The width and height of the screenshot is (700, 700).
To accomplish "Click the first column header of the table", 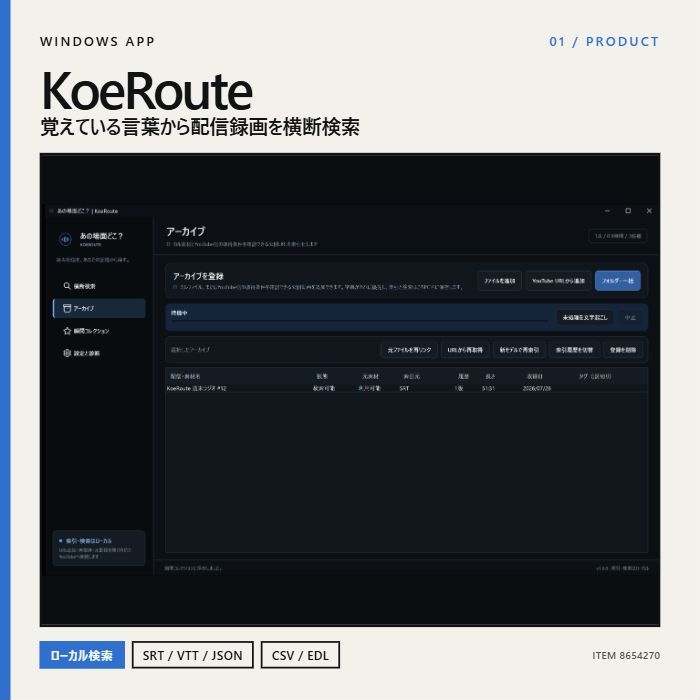I will point(185,376).
